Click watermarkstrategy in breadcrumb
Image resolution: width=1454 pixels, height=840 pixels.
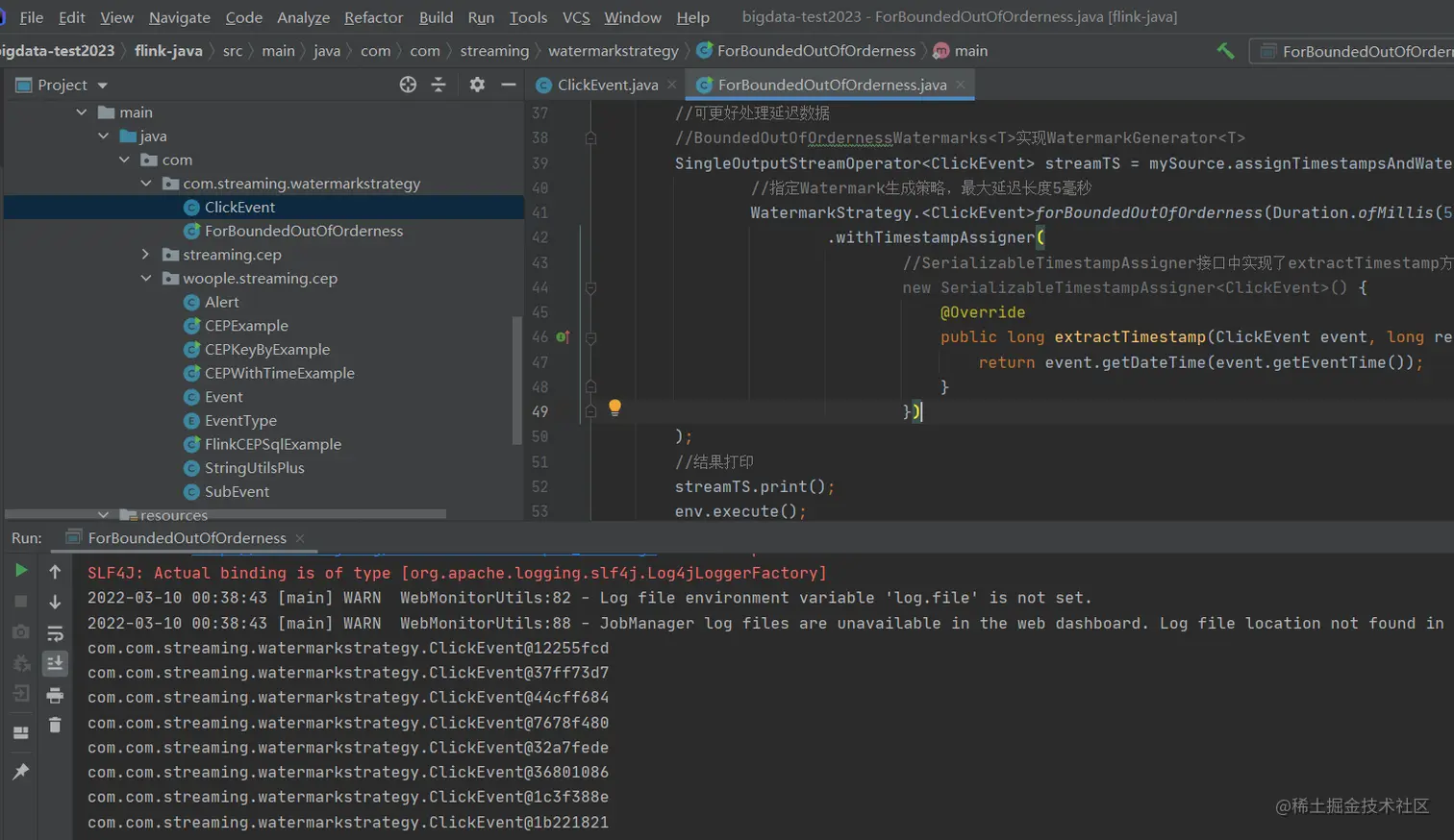point(614,51)
